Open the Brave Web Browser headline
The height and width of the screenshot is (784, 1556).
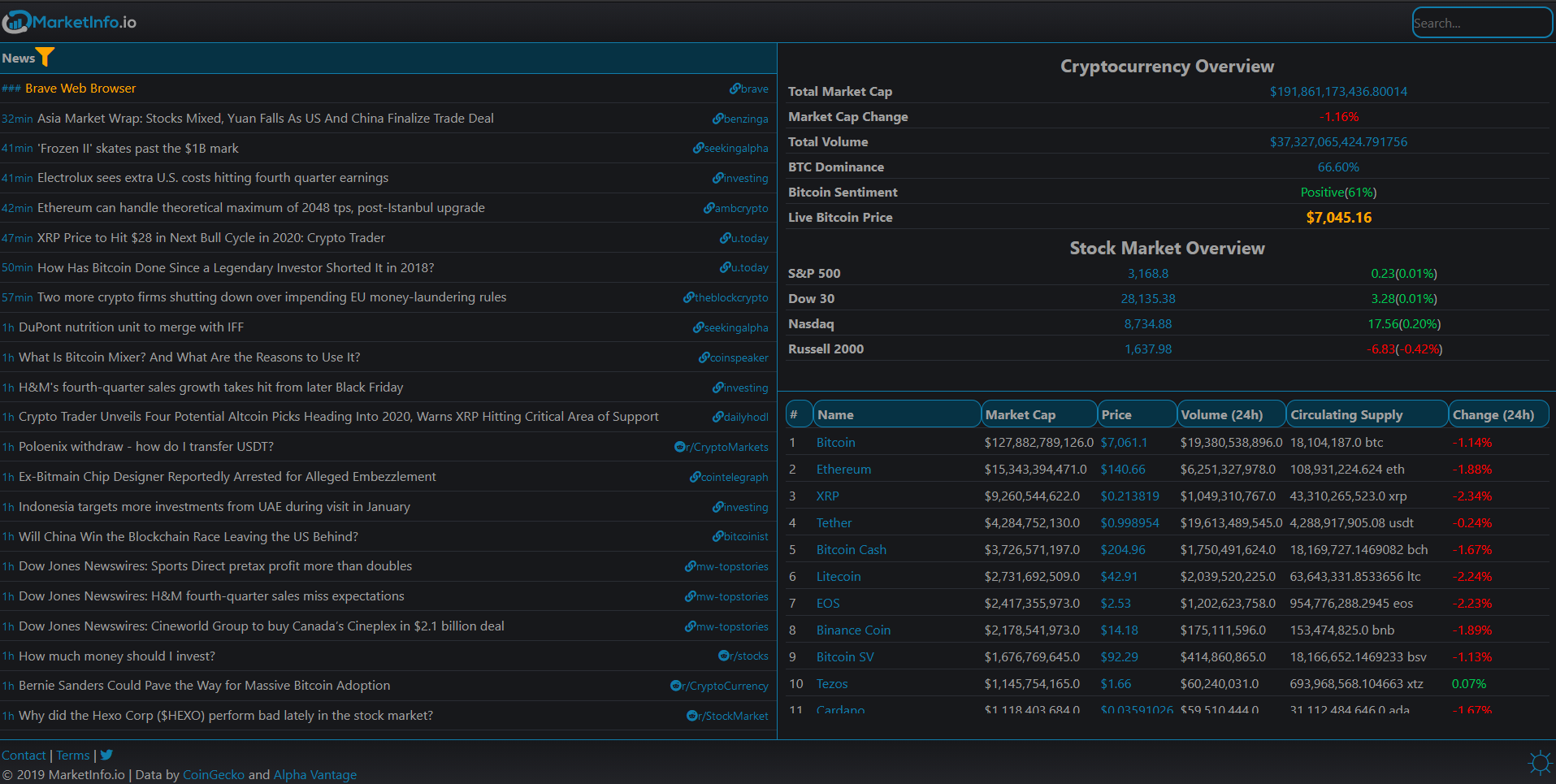80,89
